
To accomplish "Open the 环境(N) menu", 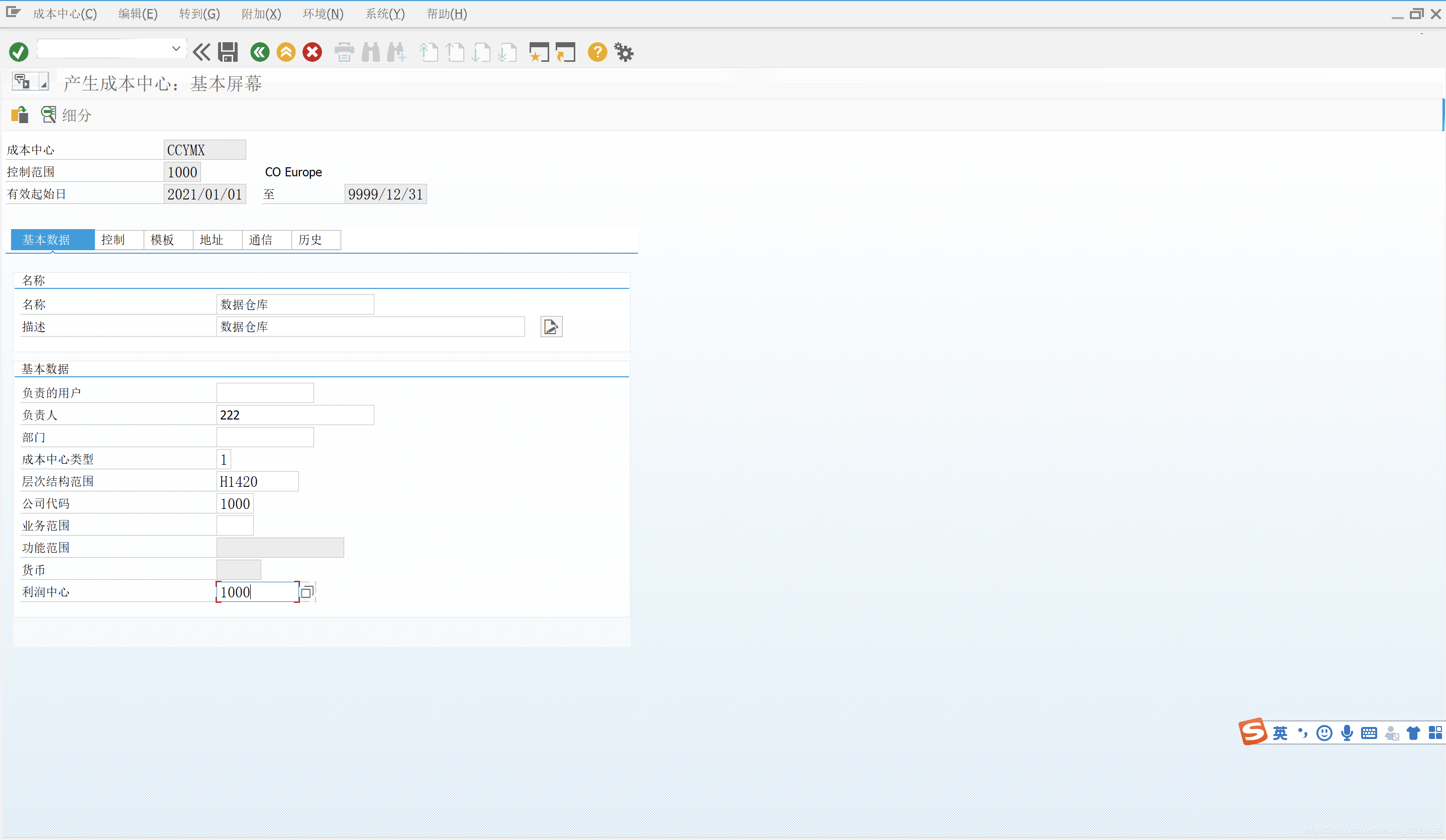I will 323,14.
